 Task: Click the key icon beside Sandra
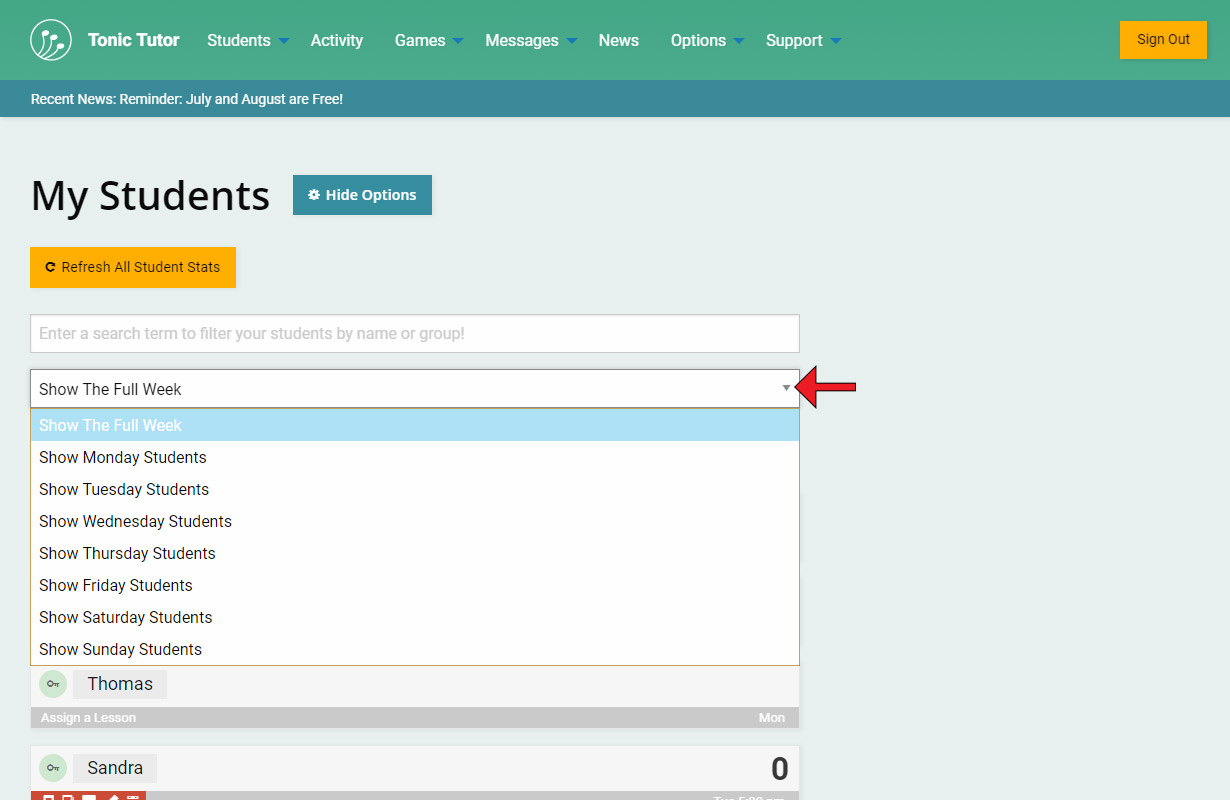click(53, 768)
